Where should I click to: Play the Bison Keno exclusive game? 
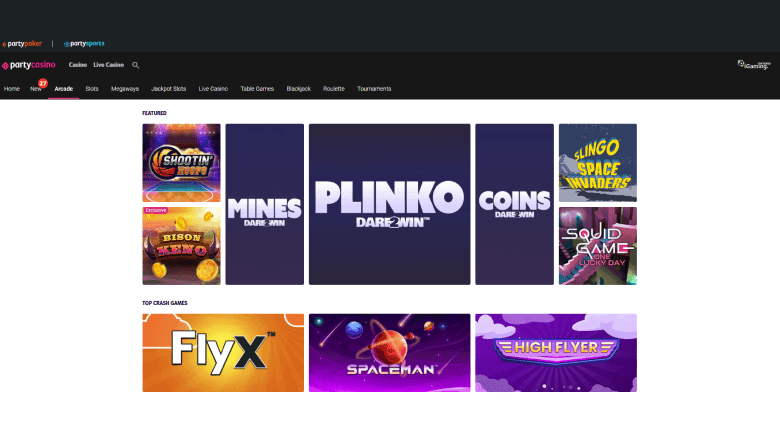181,246
